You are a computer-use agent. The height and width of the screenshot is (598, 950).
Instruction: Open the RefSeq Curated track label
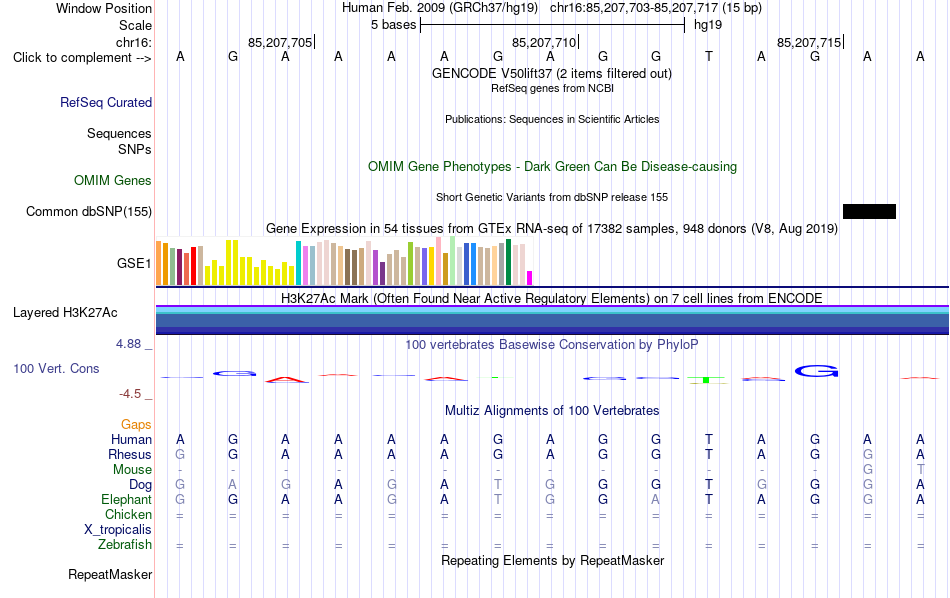(106, 102)
